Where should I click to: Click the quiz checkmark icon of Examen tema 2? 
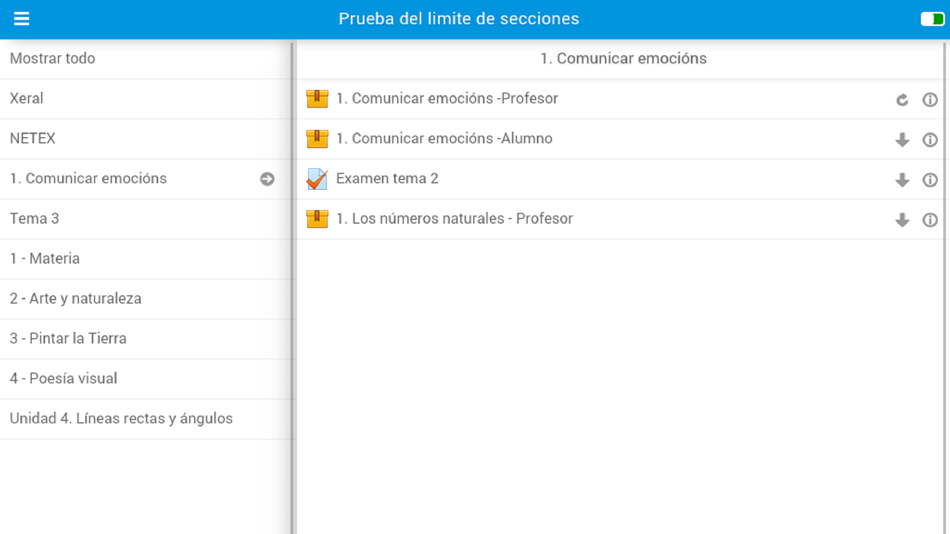(317, 179)
